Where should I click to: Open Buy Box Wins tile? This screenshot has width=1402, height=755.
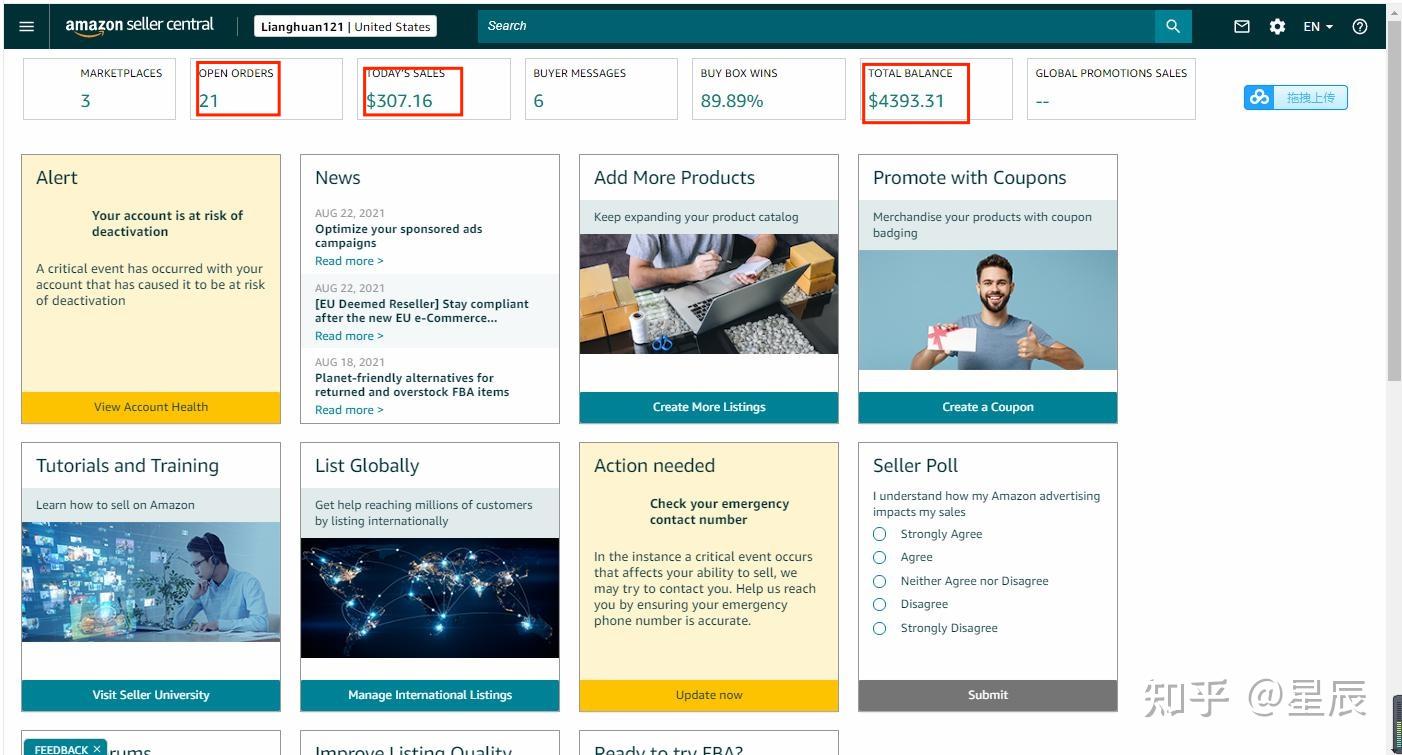pos(768,89)
